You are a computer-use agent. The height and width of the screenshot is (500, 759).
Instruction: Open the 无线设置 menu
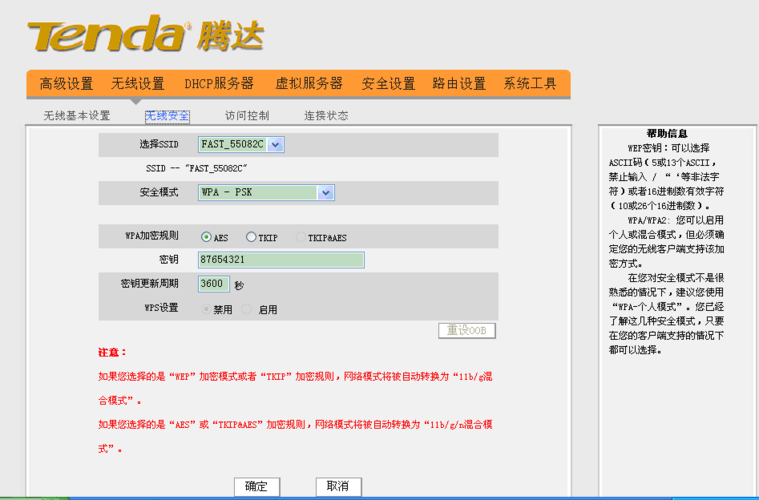click(x=137, y=84)
